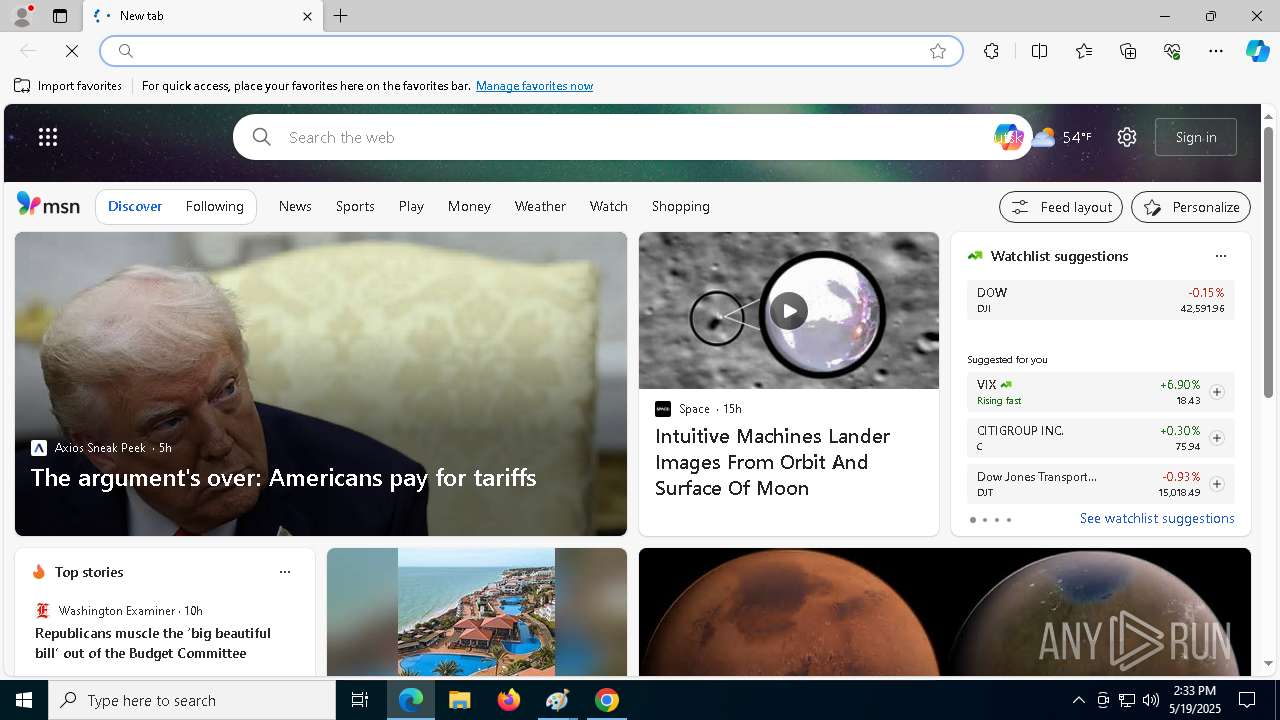This screenshot has width=1280, height=720.
Task: Open Watchlist suggestions options menu
Action: [x=1220, y=256]
